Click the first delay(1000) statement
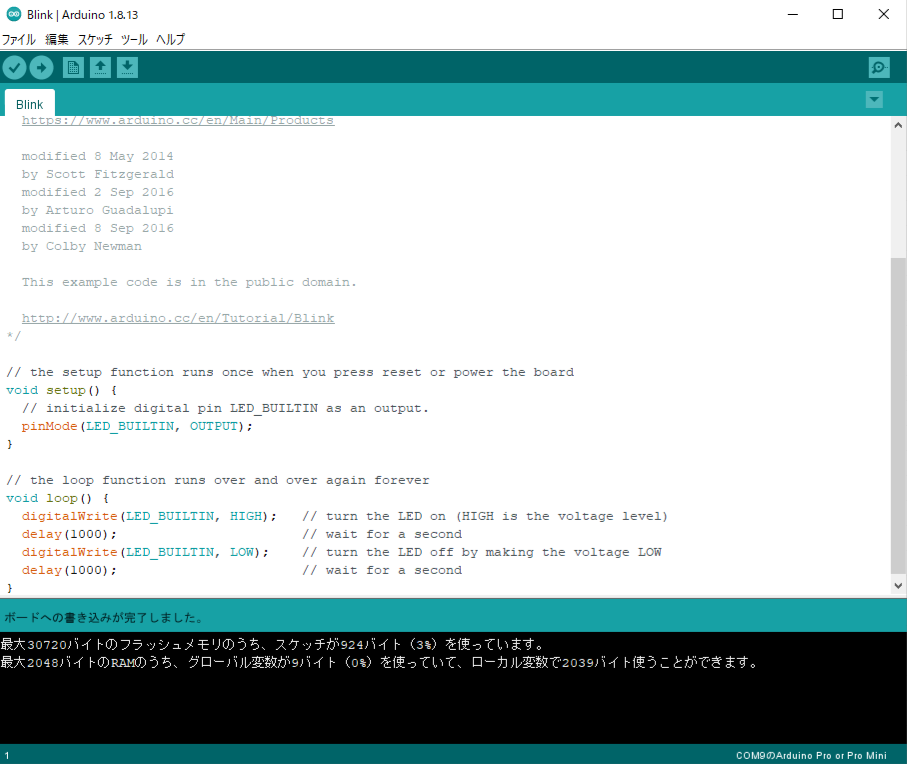This screenshot has width=907, height=764. (x=69, y=534)
